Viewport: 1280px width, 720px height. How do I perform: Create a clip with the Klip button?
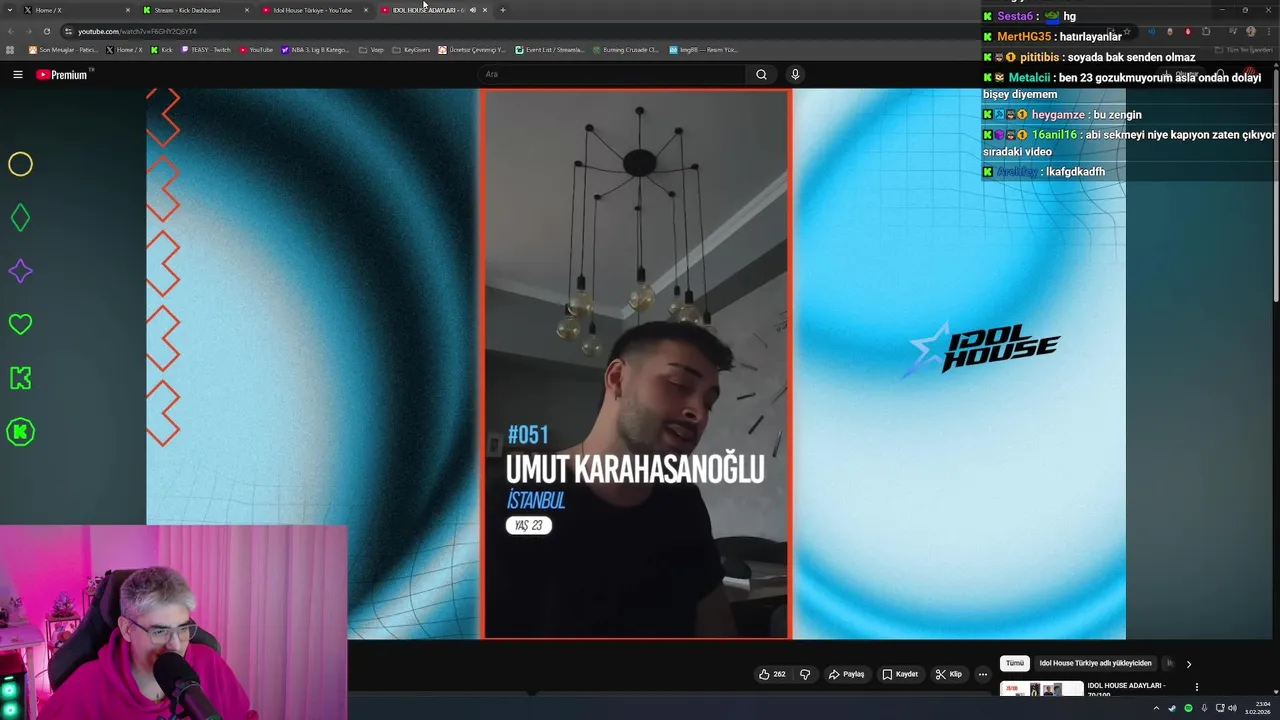click(948, 674)
